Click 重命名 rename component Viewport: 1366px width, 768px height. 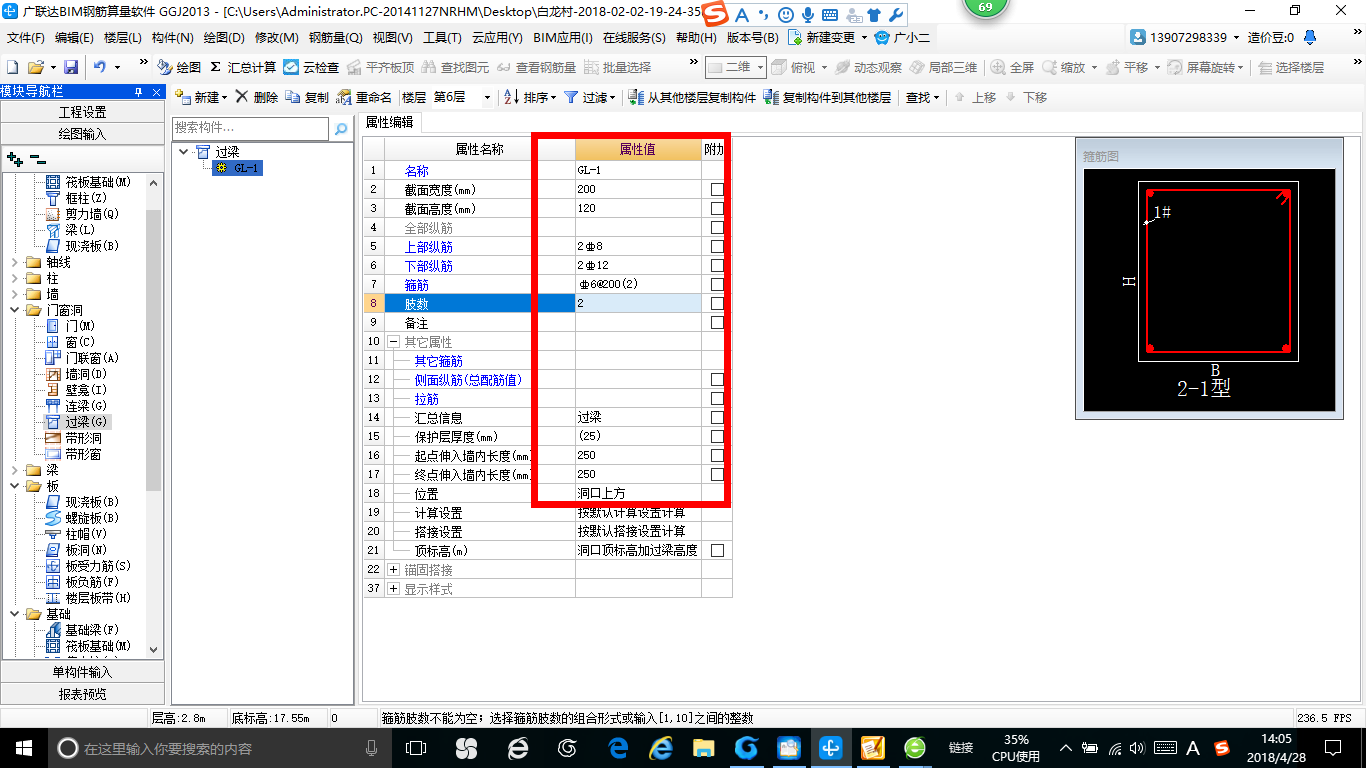364,97
